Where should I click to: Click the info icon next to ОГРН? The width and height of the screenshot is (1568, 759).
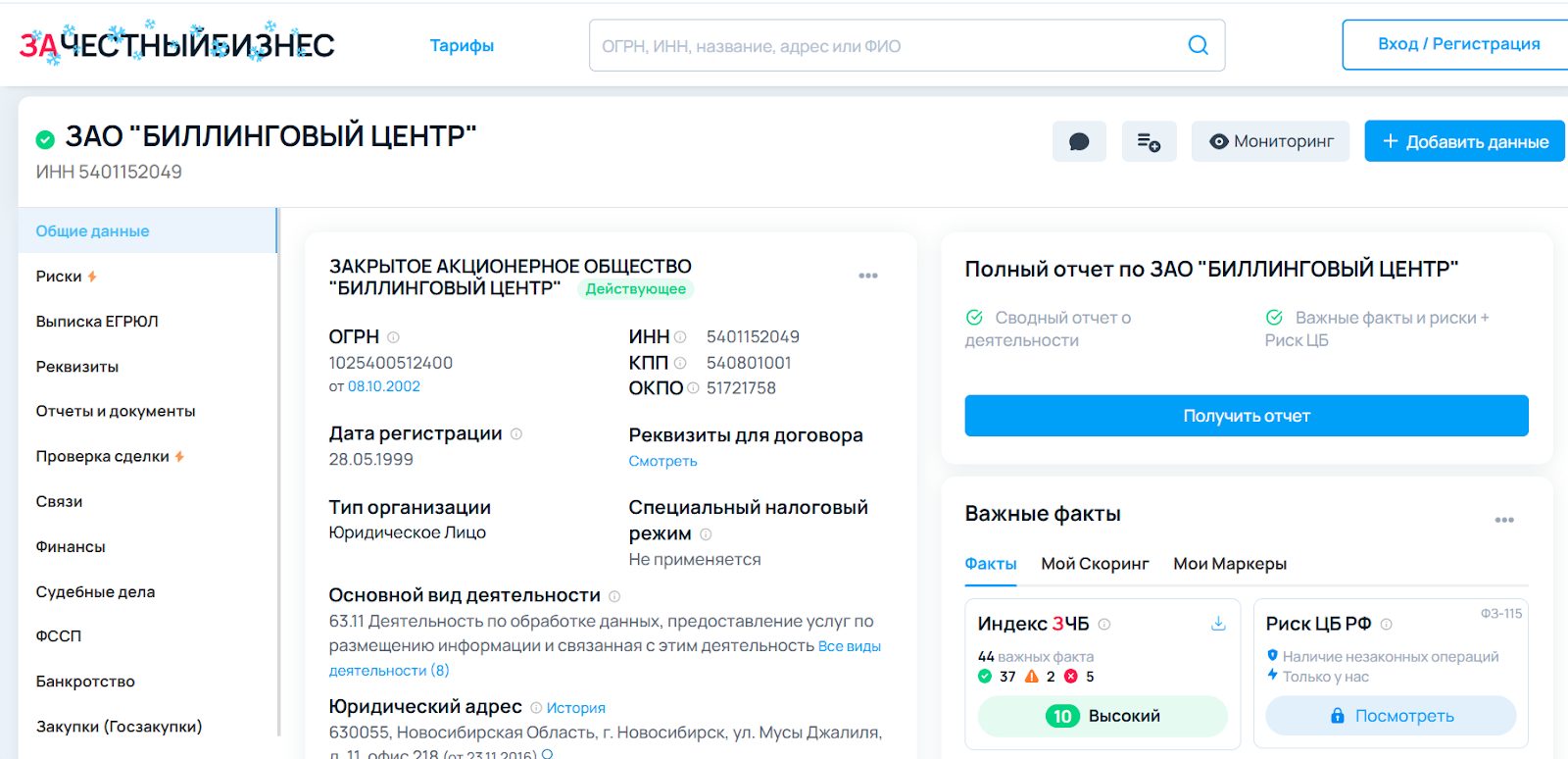click(x=393, y=337)
